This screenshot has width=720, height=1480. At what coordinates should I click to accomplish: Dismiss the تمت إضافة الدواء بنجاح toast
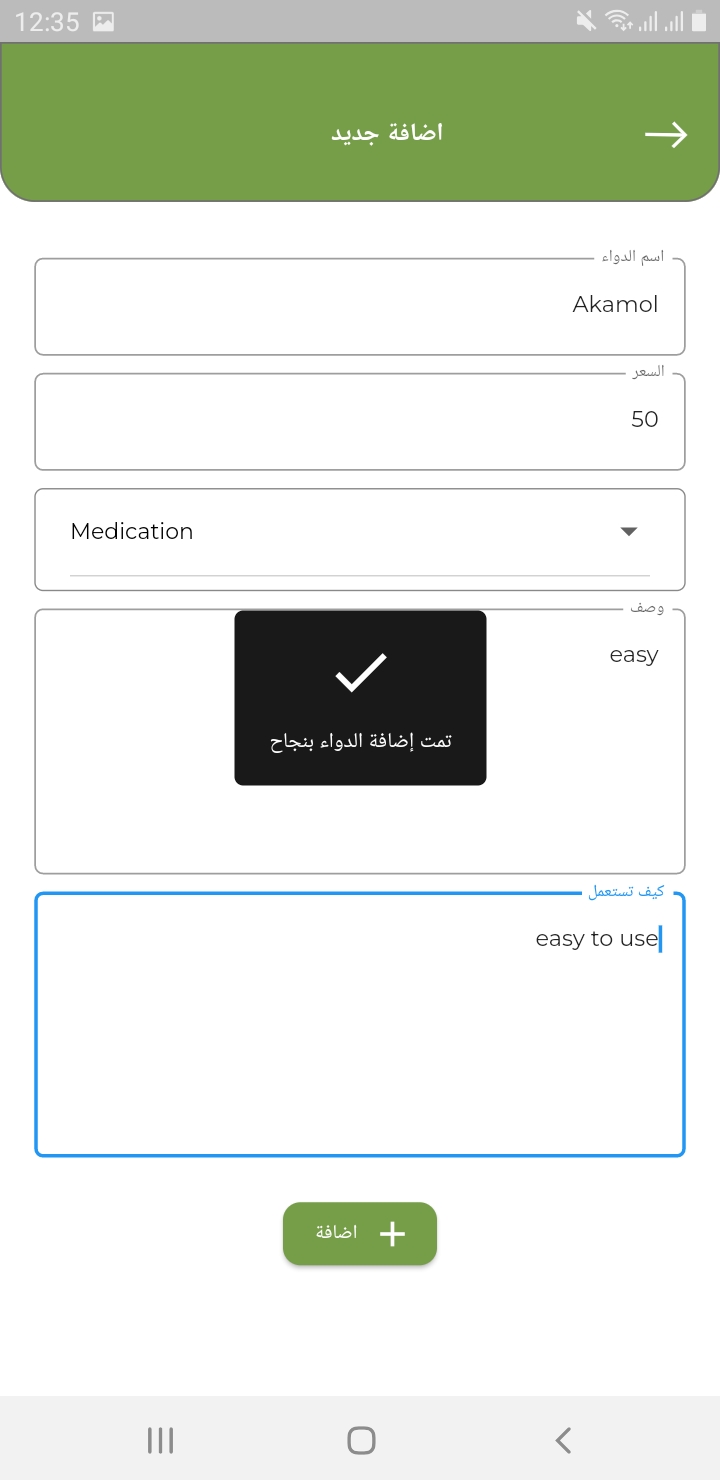(360, 697)
